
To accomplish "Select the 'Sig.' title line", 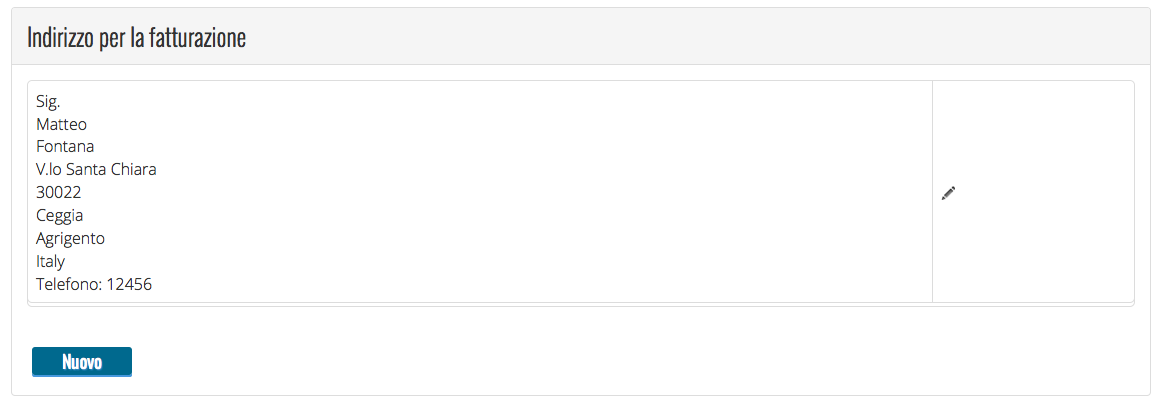I will 48,101.
